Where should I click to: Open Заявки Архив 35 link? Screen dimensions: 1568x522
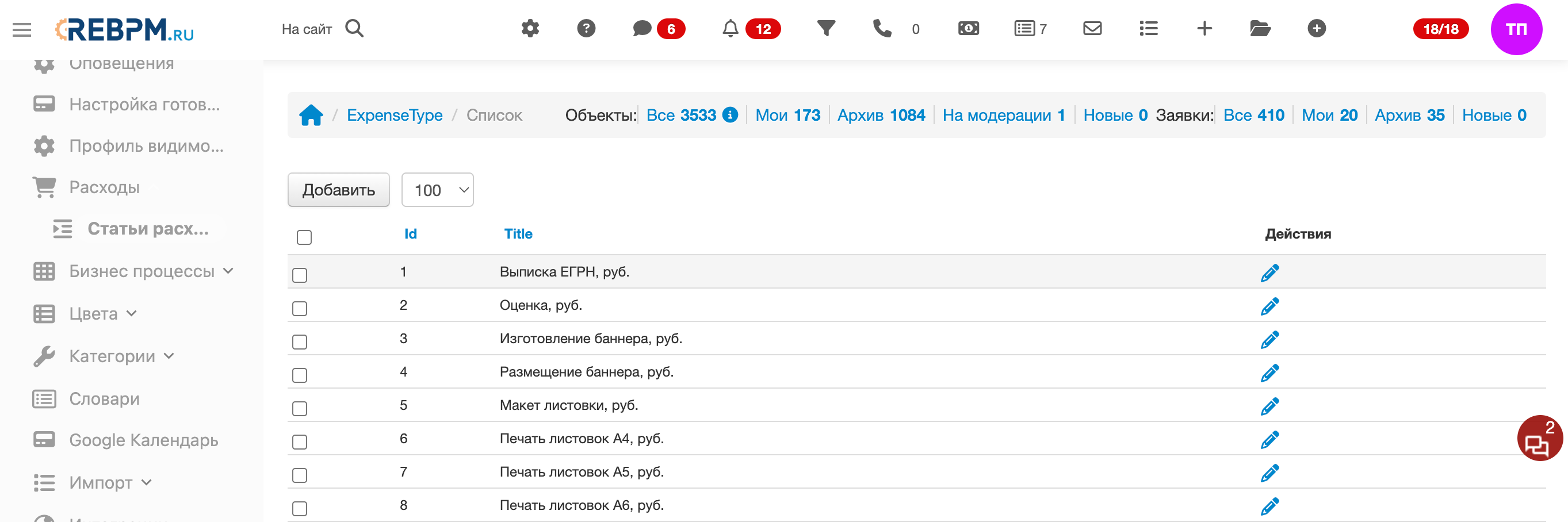coord(1409,115)
